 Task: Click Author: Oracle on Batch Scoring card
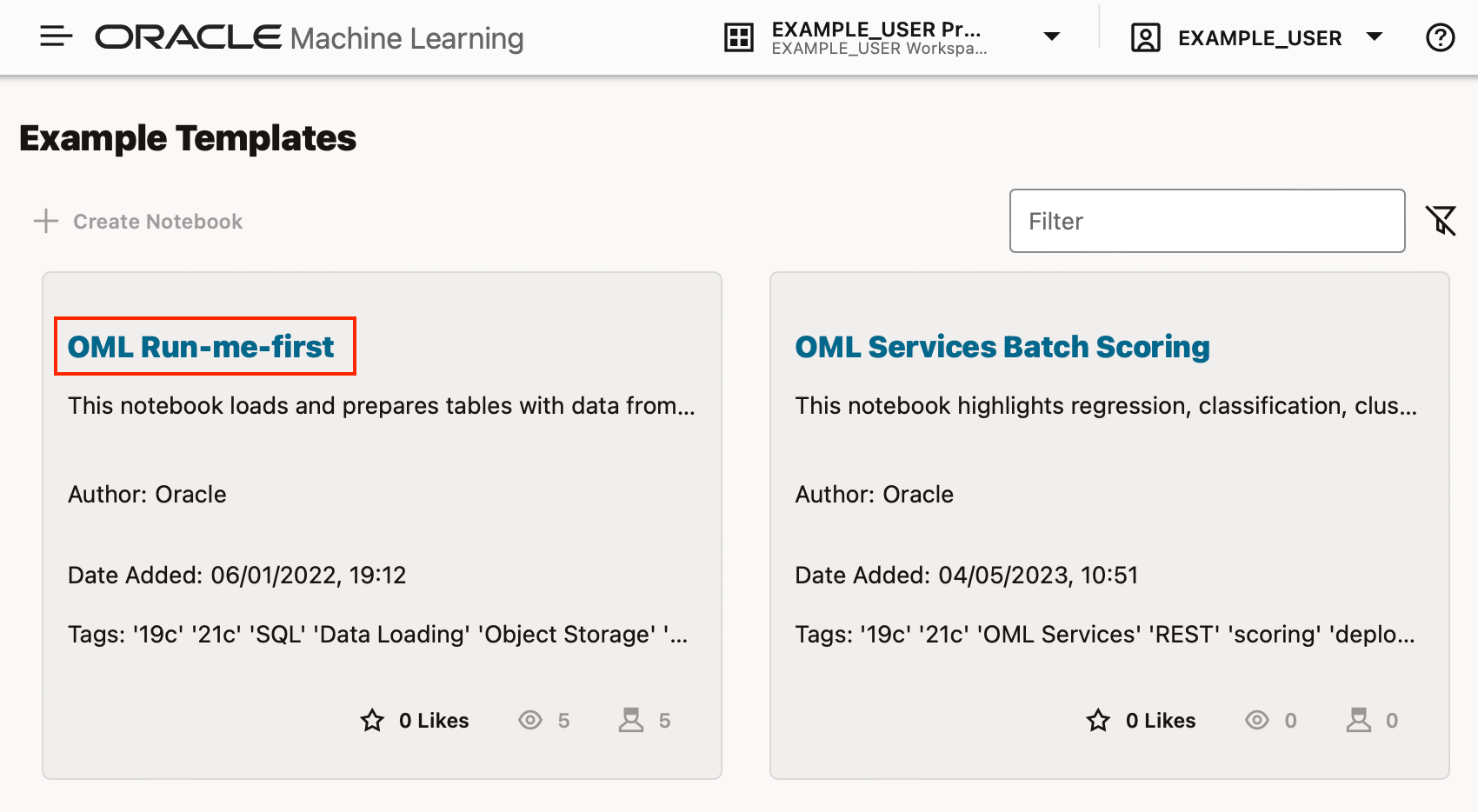(x=875, y=495)
